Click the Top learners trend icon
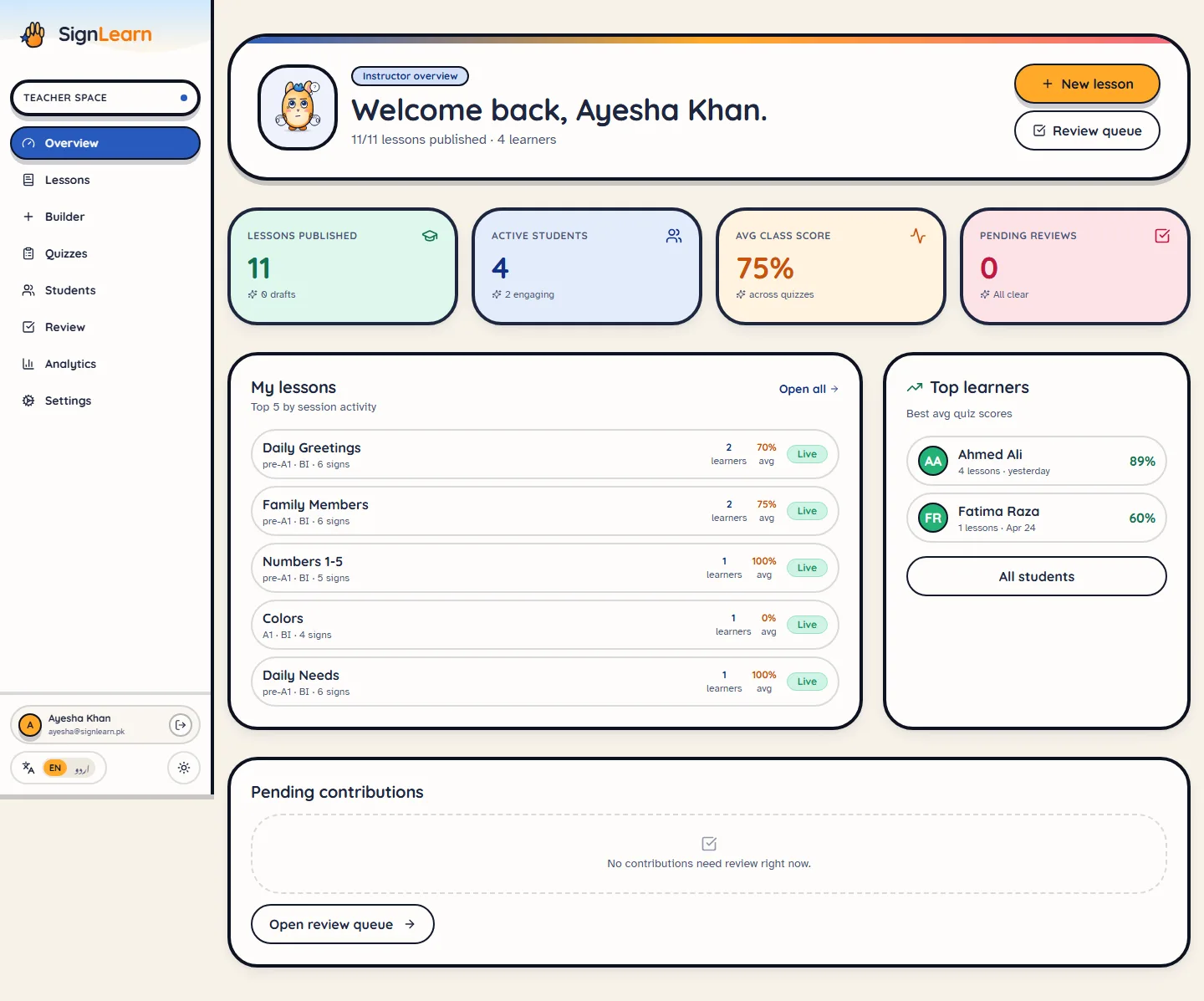This screenshot has width=1204, height=1001. pos(915,387)
